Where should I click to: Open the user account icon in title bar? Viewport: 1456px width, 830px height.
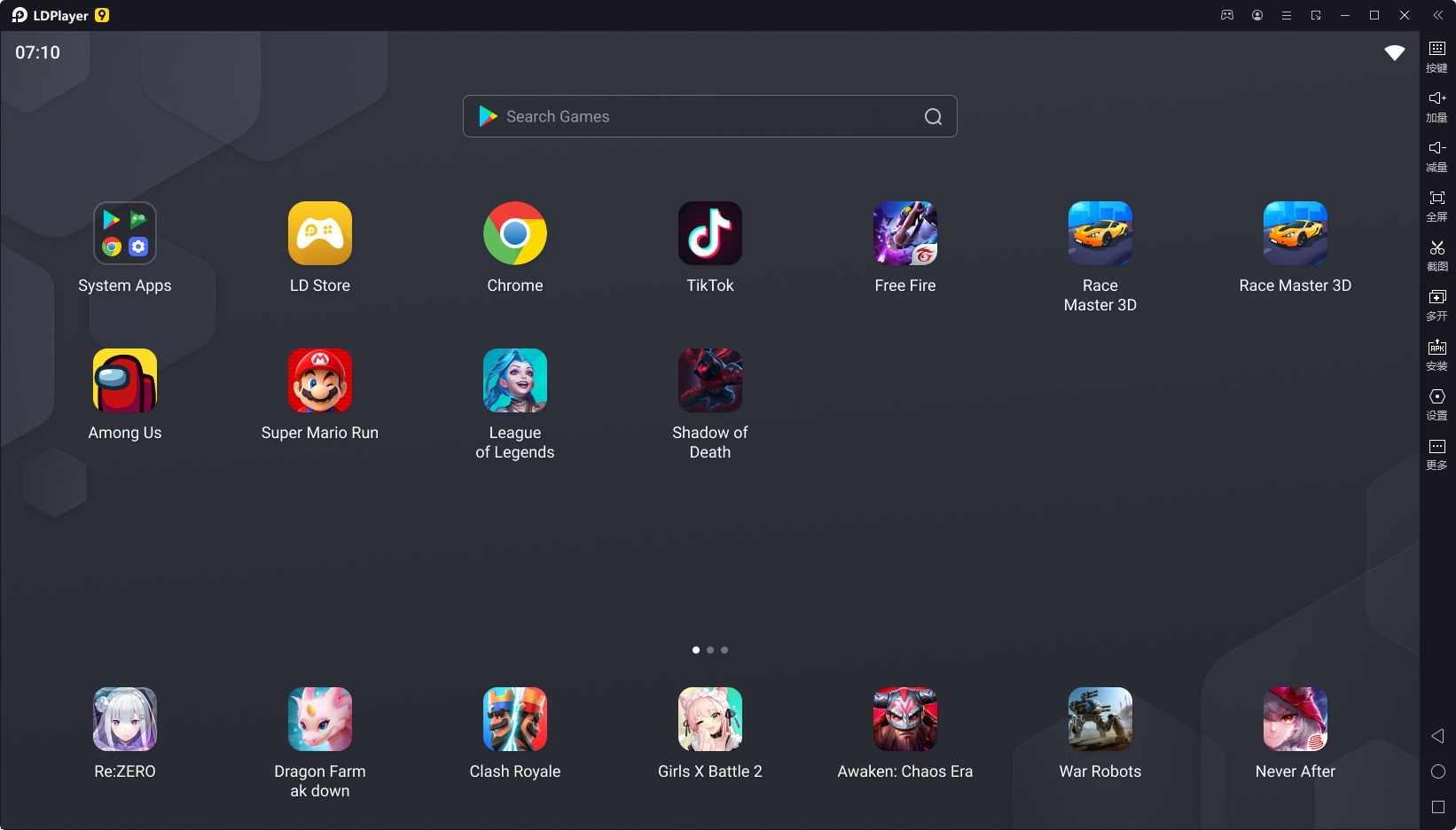[1257, 15]
